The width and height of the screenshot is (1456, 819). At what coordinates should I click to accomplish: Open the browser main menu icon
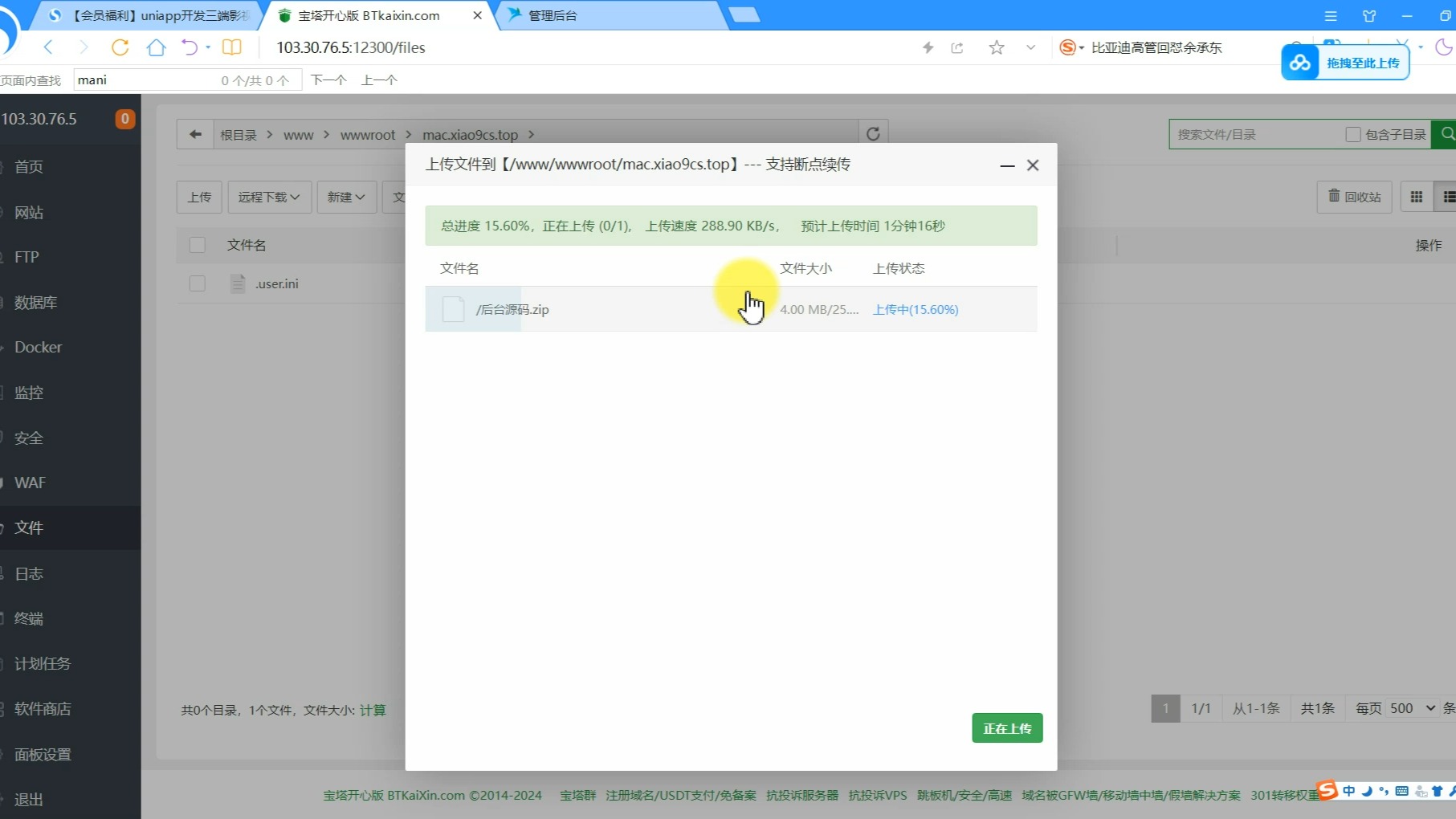pyautogui.click(x=1331, y=16)
